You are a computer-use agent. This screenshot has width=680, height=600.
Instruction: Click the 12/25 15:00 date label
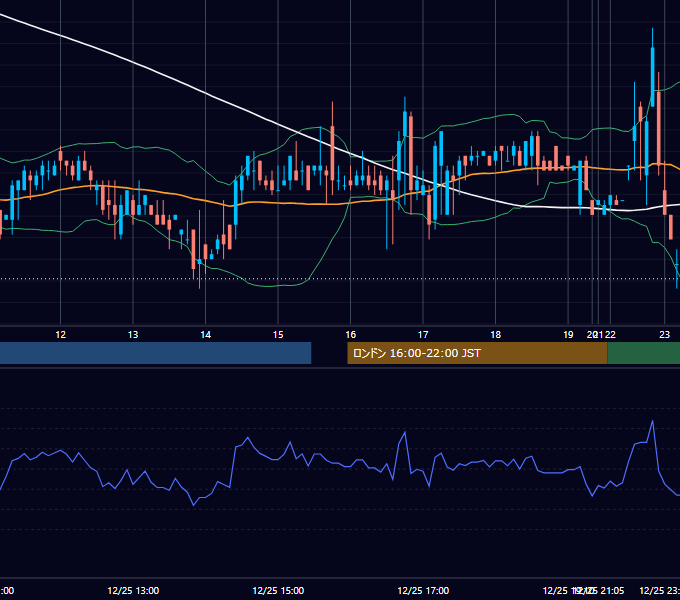click(278, 590)
